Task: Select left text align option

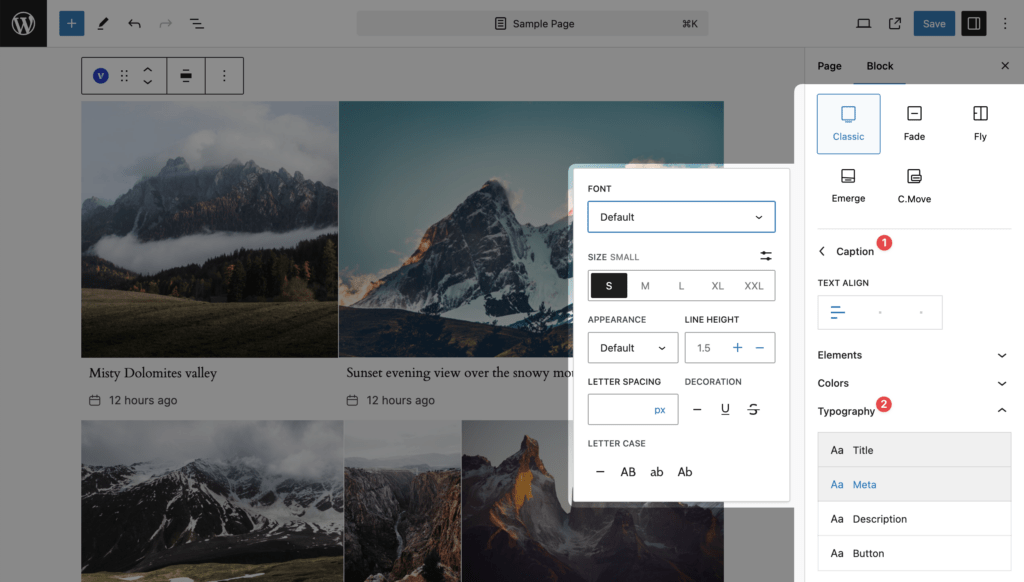Action: tap(838, 312)
